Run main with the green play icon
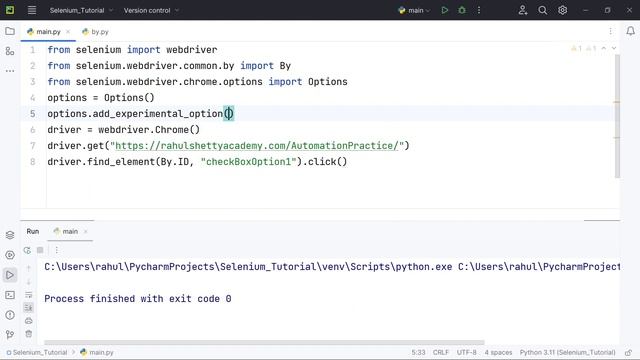 click(444, 11)
